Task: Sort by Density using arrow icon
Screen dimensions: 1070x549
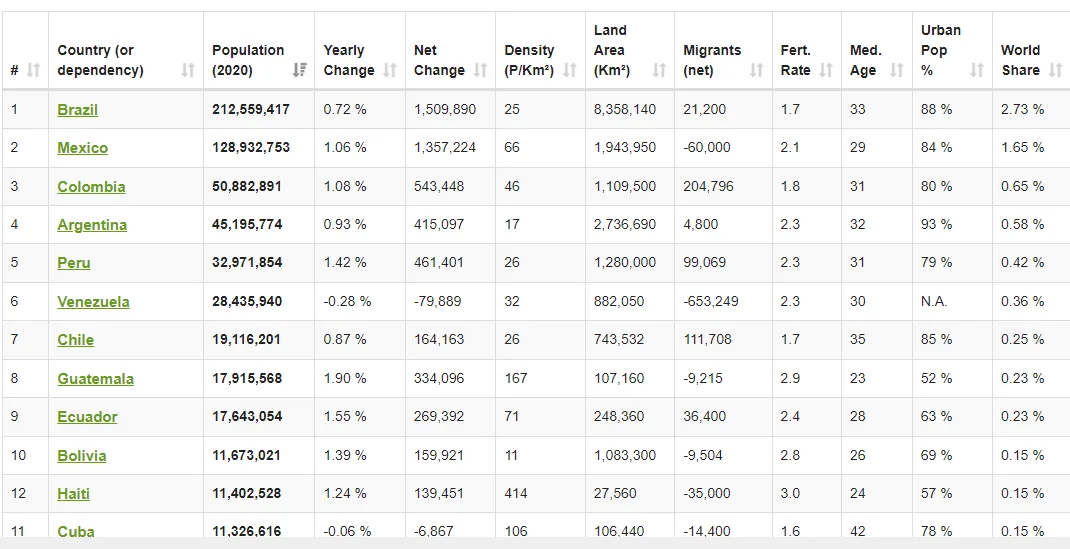Action: tap(570, 70)
